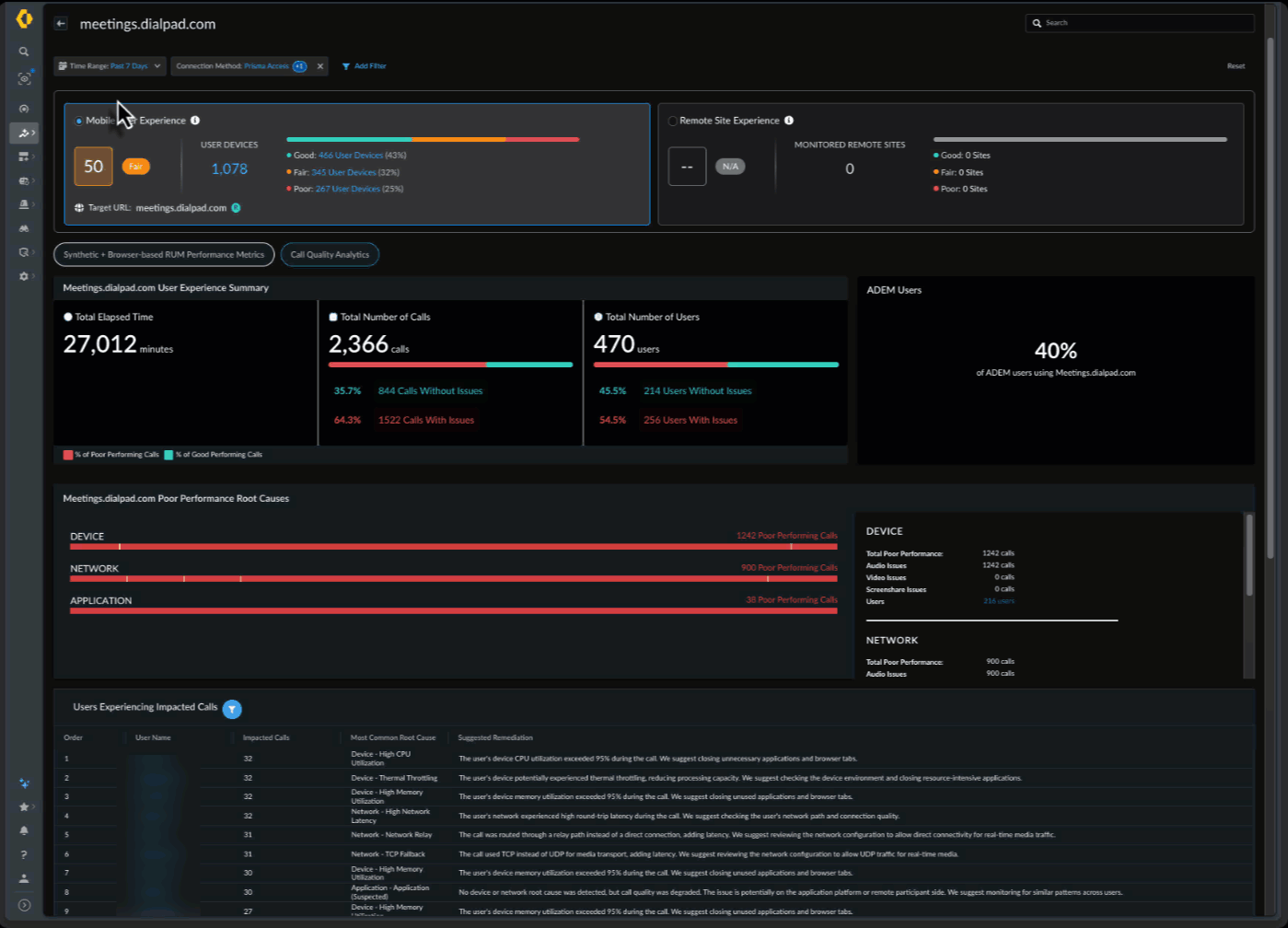Click Add Filter link
This screenshot has width=1288, height=928.
tap(370, 66)
